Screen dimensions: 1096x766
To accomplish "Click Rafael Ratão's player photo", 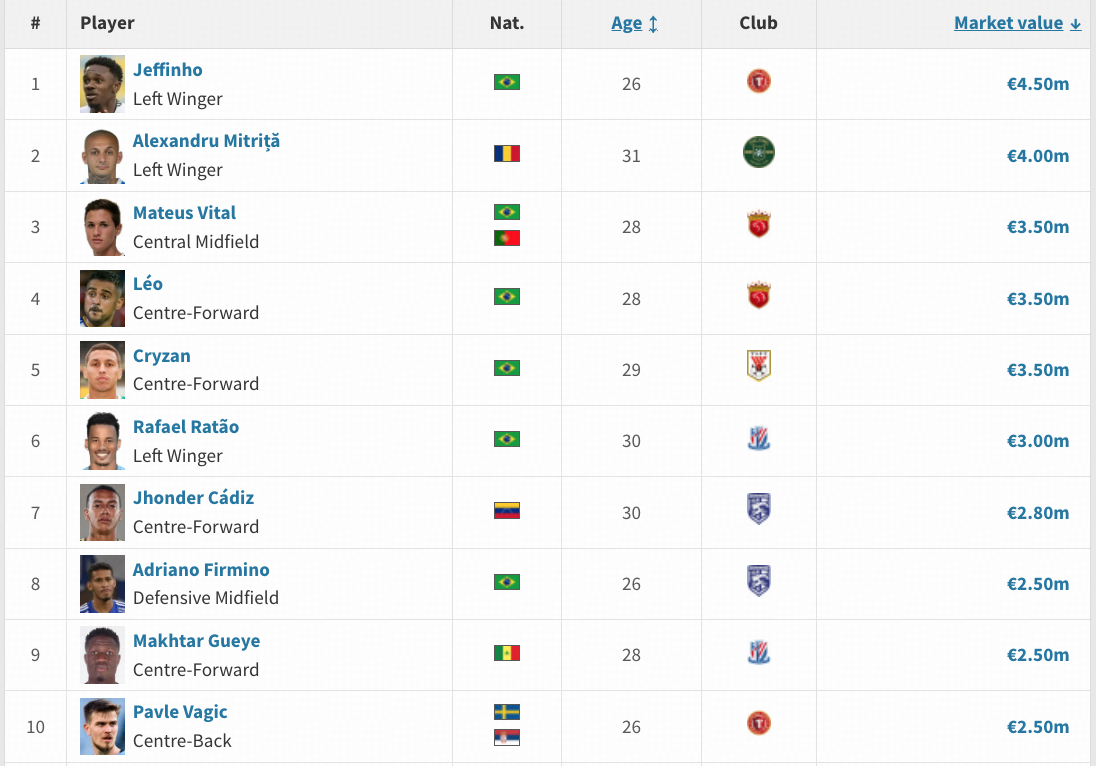I will point(102,441).
